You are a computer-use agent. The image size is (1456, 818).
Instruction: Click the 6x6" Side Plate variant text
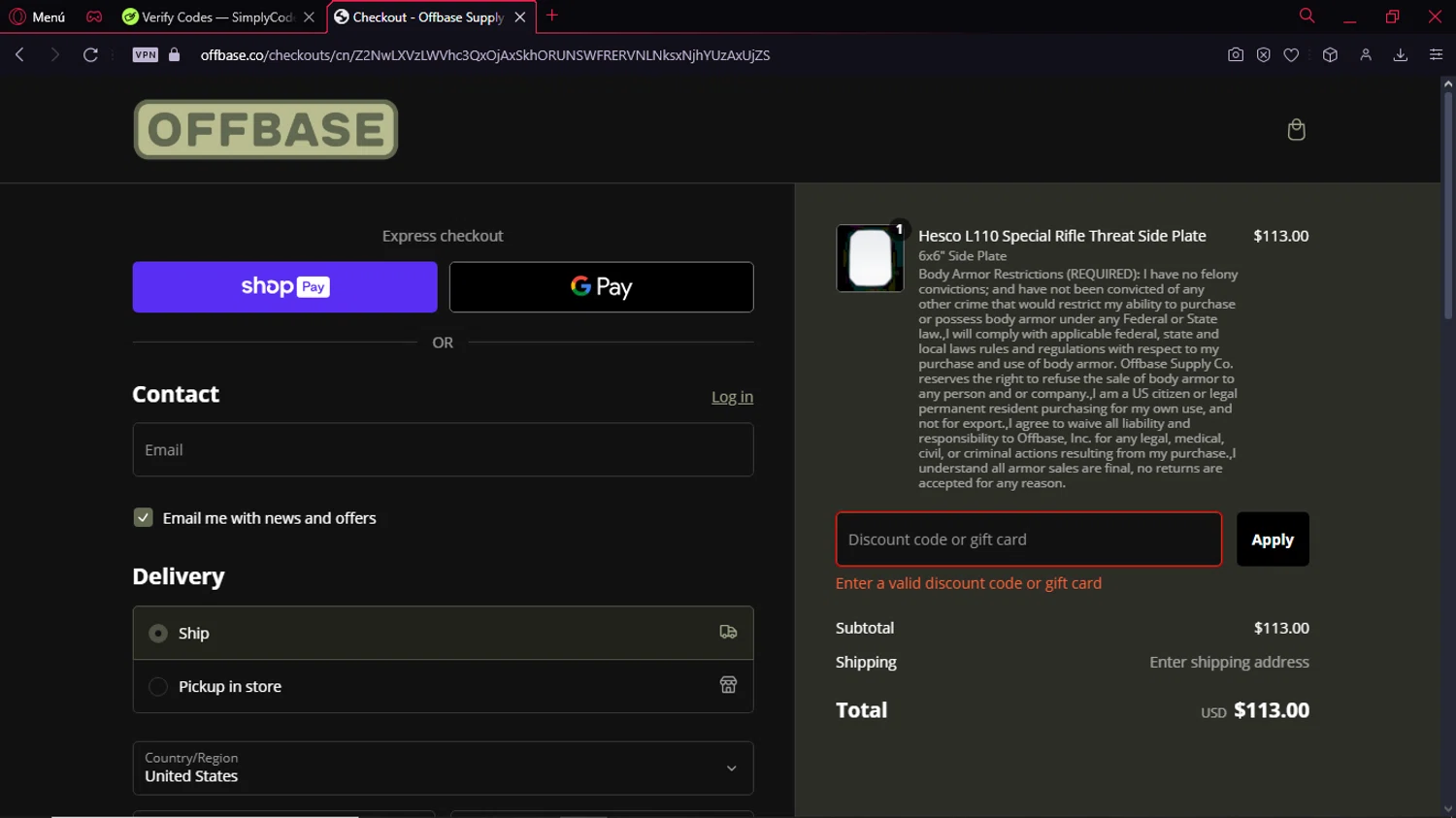[x=962, y=256]
